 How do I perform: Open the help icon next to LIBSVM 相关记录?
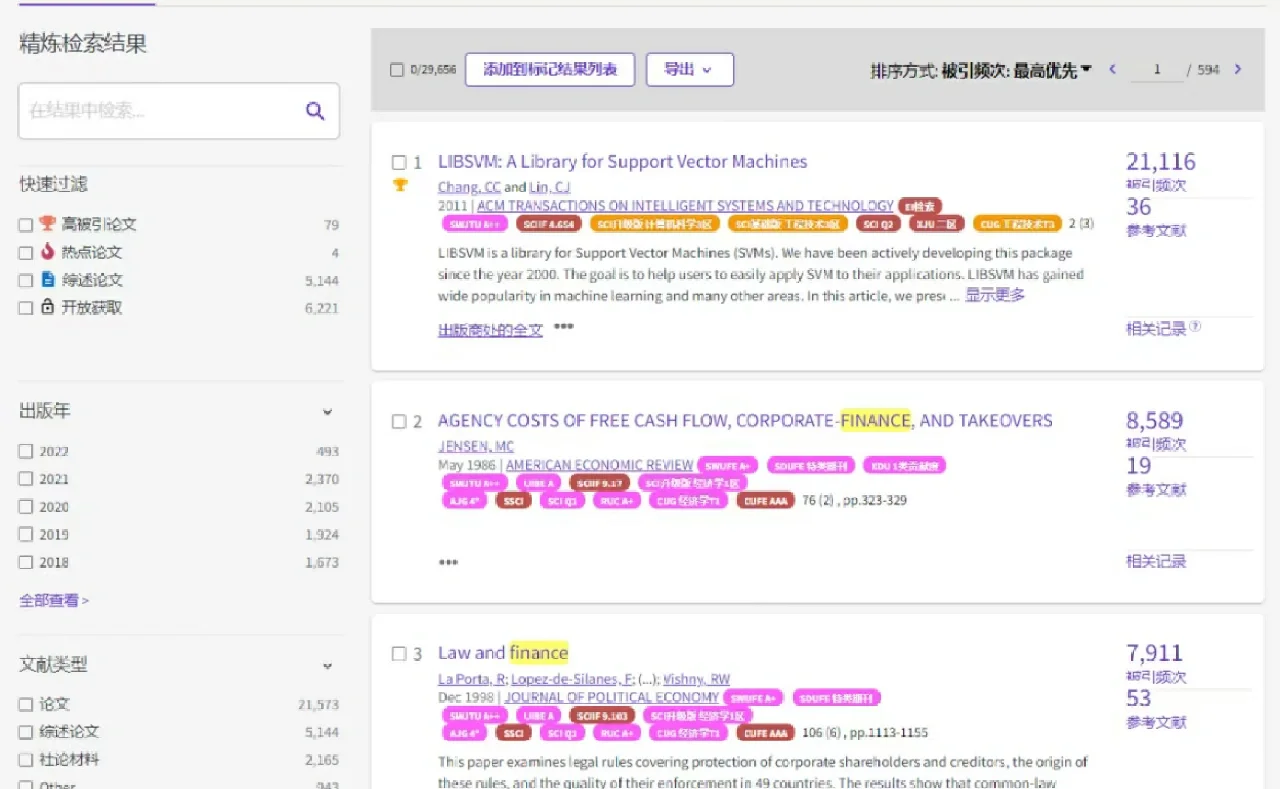pos(1195,327)
